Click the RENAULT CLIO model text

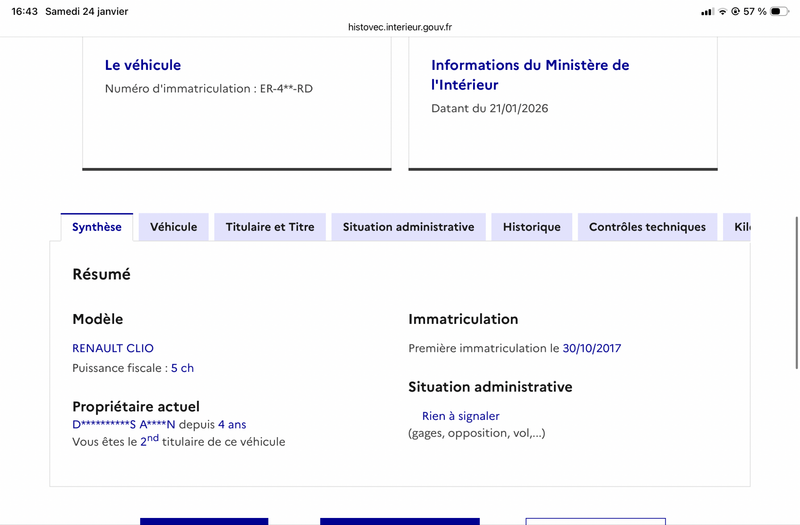click(113, 348)
